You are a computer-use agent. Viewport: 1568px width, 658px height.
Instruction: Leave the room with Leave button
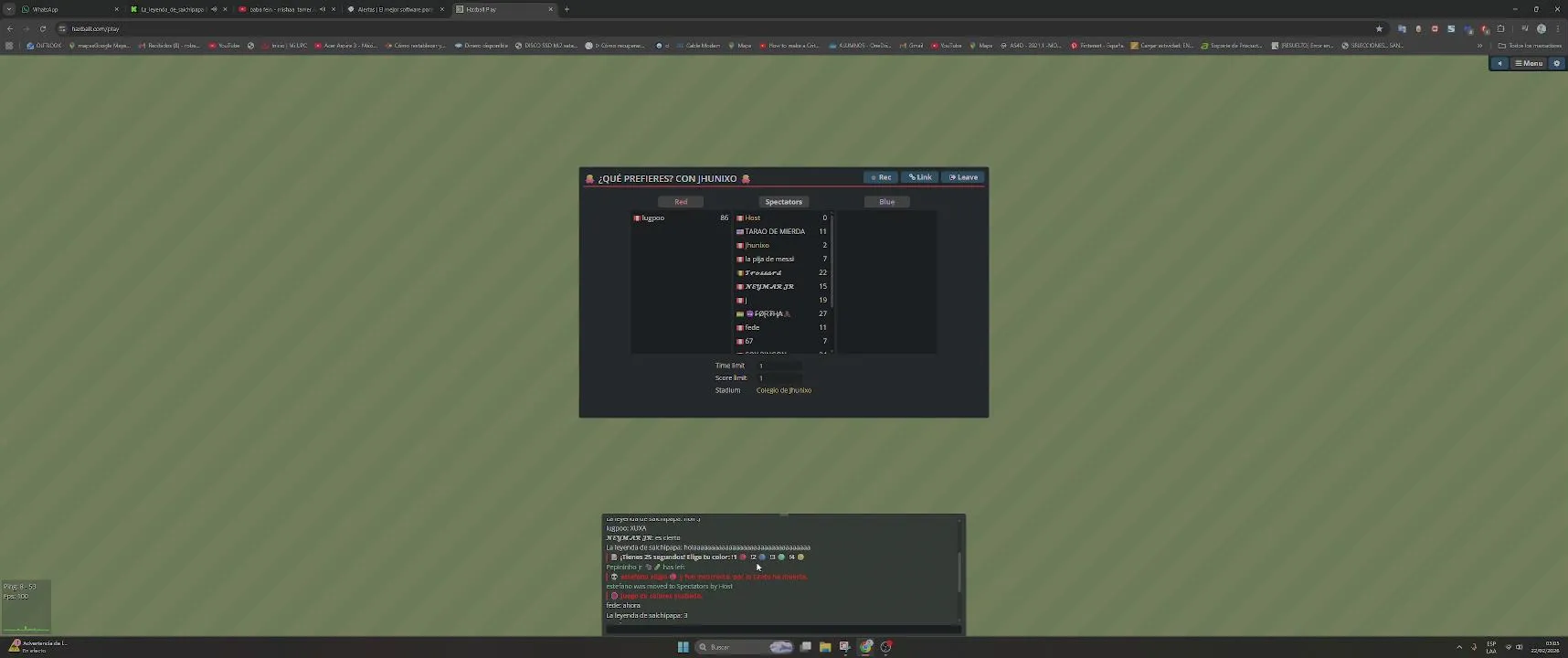coord(963,177)
